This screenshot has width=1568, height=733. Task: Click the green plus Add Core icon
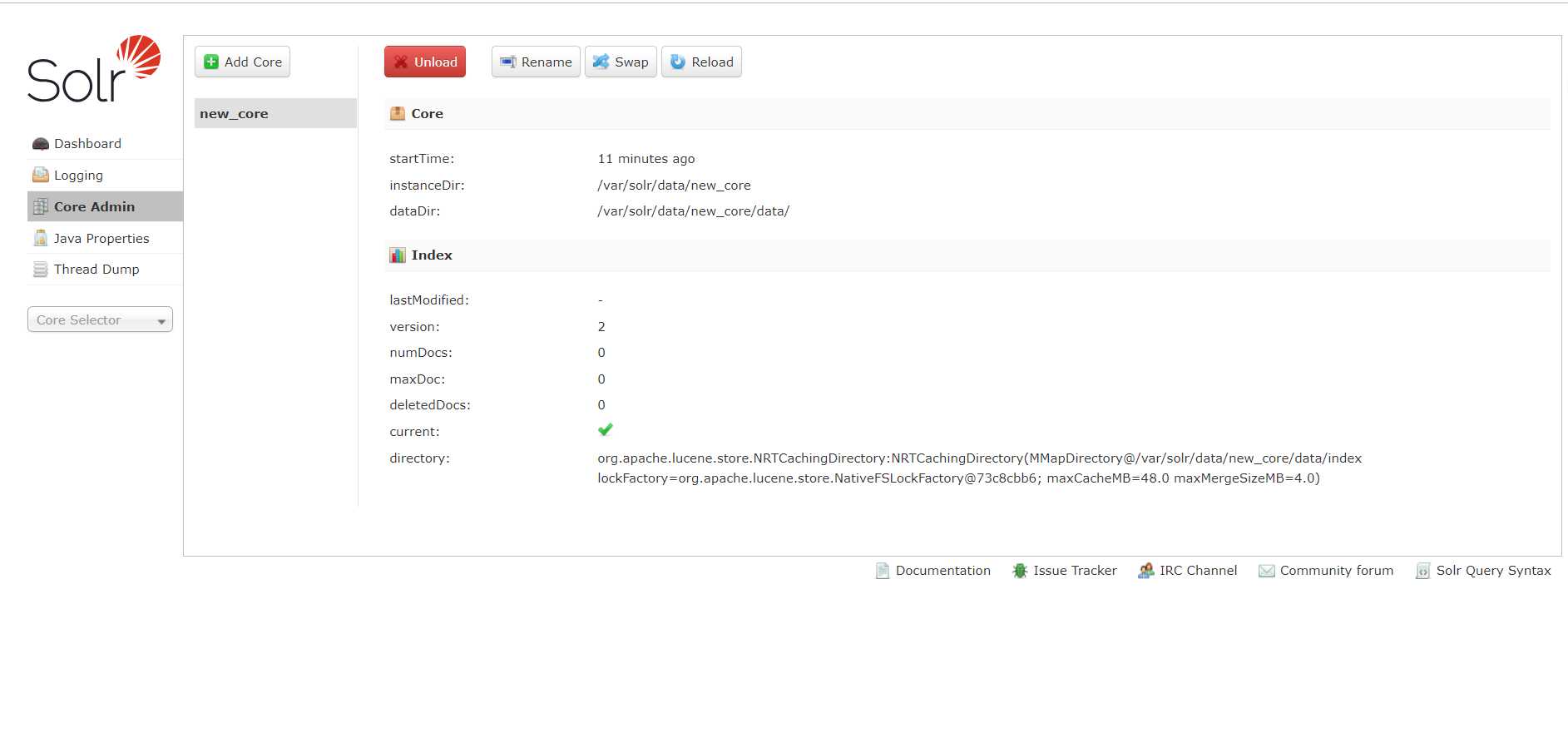click(x=211, y=62)
